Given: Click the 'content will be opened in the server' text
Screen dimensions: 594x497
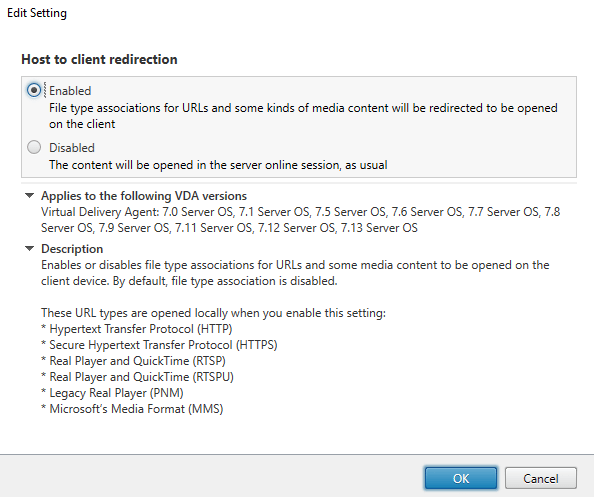Looking at the screenshot, I should (218, 165).
